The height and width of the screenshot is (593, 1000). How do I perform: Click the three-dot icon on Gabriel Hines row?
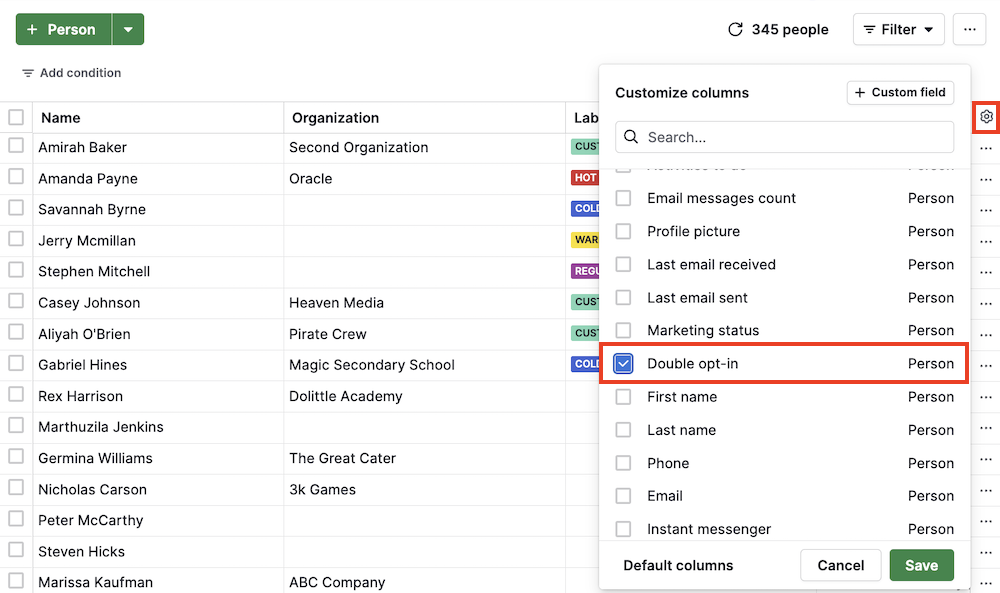click(x=986, y=365)
